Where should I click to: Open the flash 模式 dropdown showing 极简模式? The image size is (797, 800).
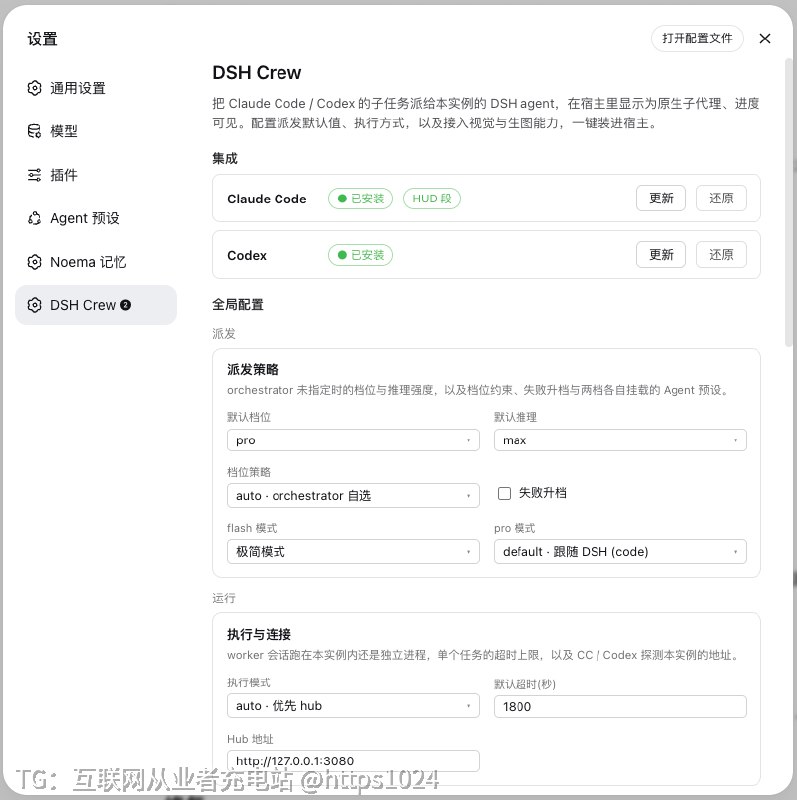click(353, 552)
